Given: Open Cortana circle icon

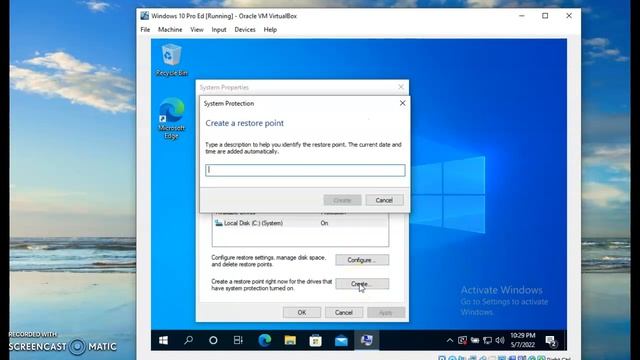Looking at the screenshot, I should tap(213, 340).
